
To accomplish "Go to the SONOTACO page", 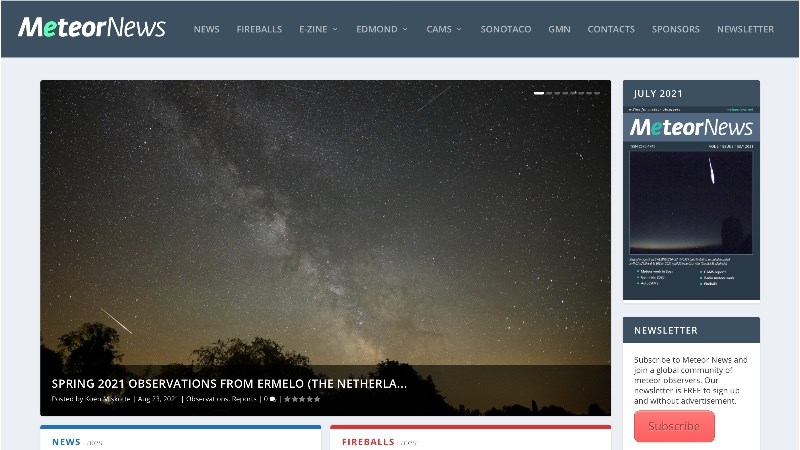I will [506, 29].
